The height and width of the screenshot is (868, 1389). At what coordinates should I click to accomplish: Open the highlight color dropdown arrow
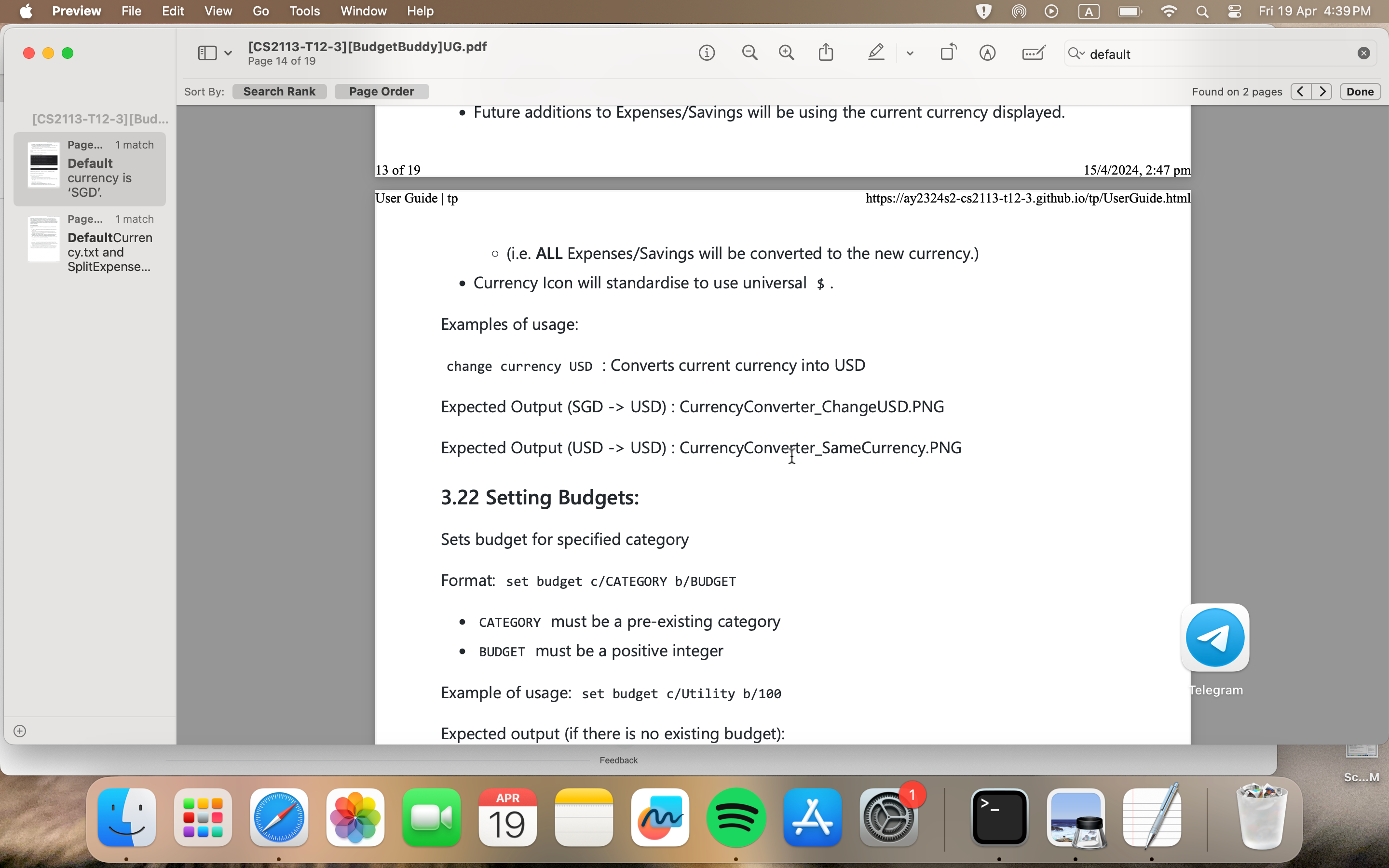coord(910,54)
